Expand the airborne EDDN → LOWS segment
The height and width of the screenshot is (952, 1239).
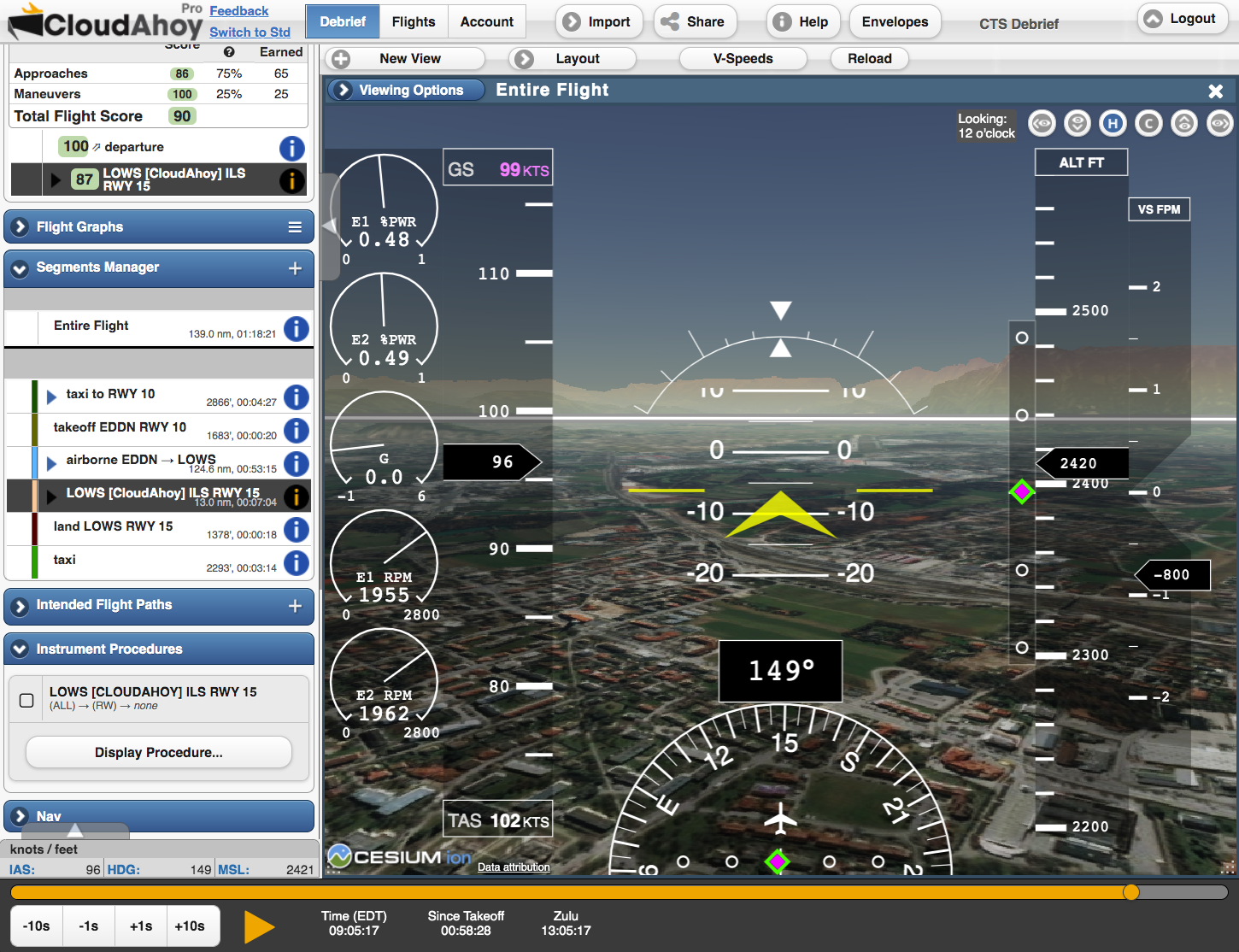pyautogui.click(x=51, y=463)
